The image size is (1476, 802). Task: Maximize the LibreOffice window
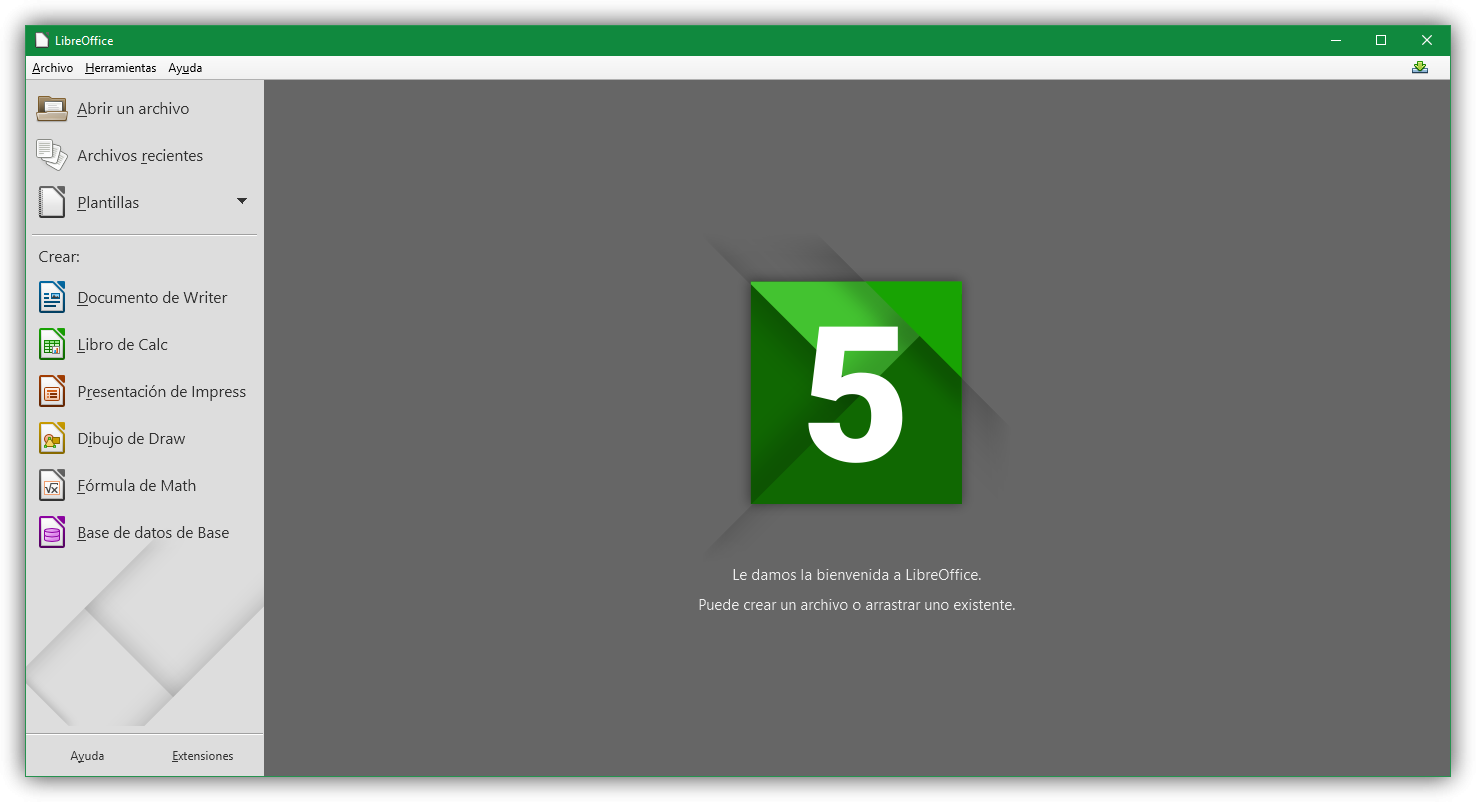click(x=1381, y=40)
